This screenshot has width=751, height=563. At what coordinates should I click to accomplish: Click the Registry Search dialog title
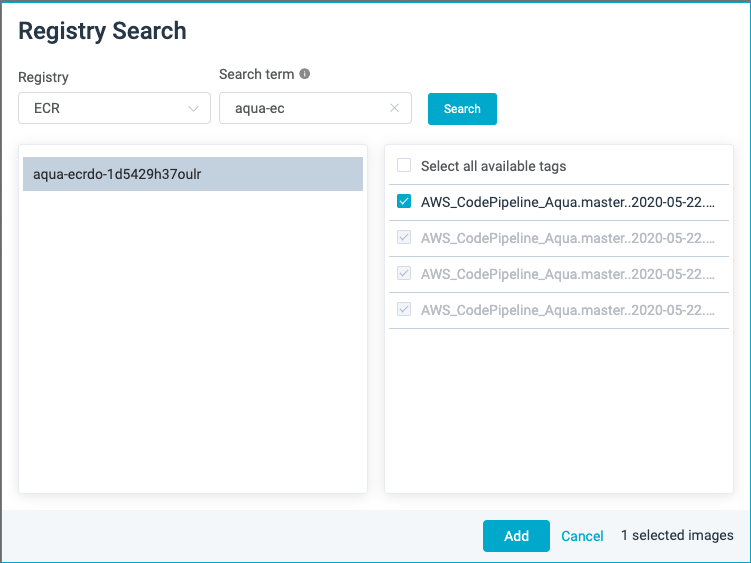102,31
